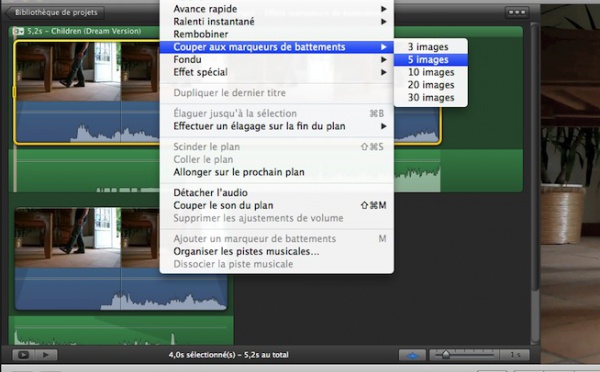
Task: Pick 10 images from the submenu
Action: pyautogui.click(x=430, y=72)
